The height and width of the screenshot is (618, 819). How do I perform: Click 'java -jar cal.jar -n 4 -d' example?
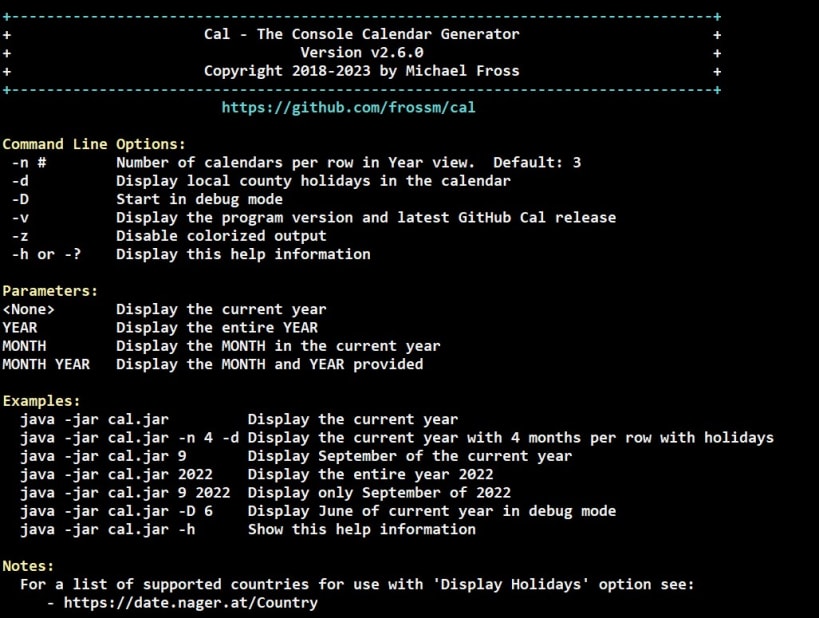pyautogui.click(x=130, y=437)
